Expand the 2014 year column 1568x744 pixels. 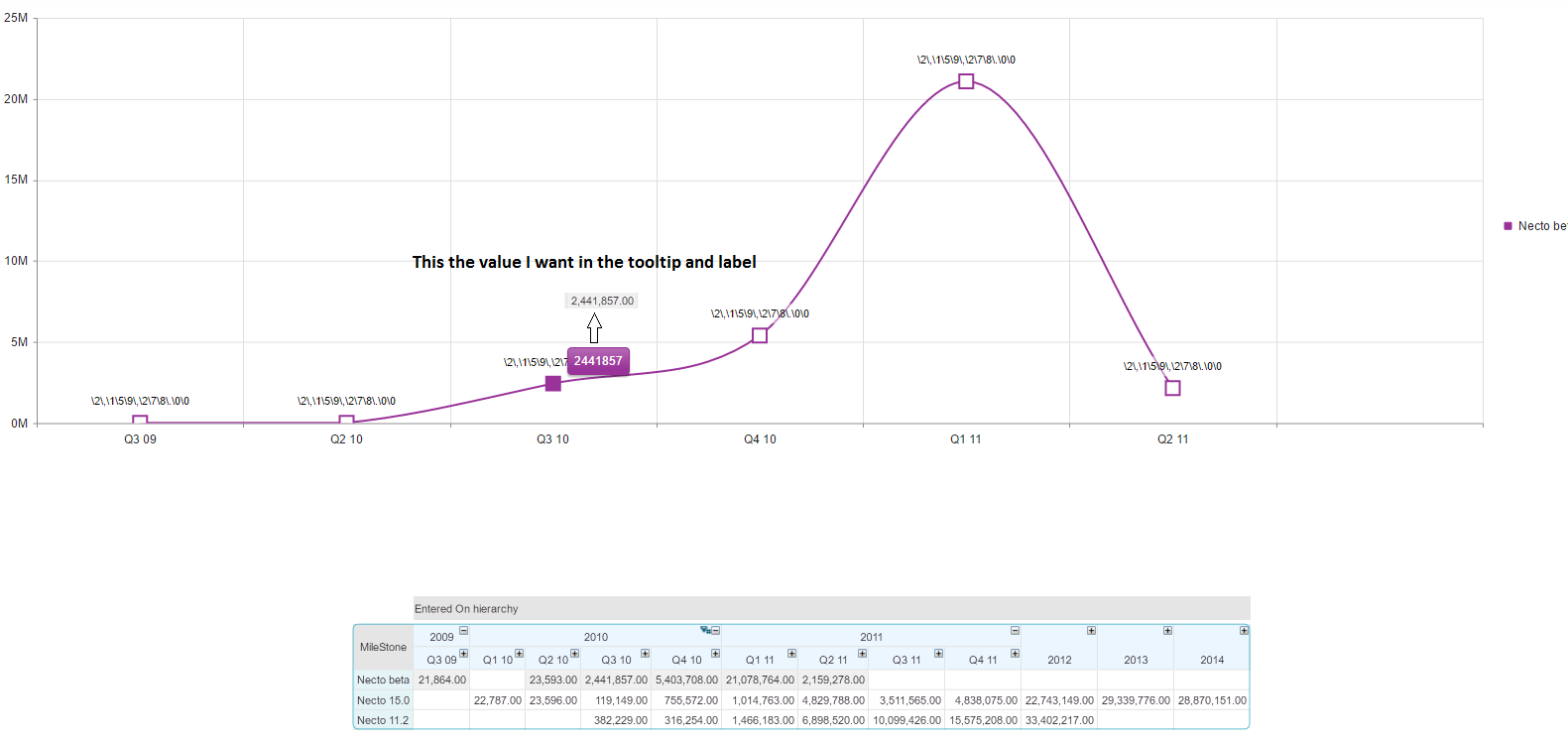tap(1244, 631)
